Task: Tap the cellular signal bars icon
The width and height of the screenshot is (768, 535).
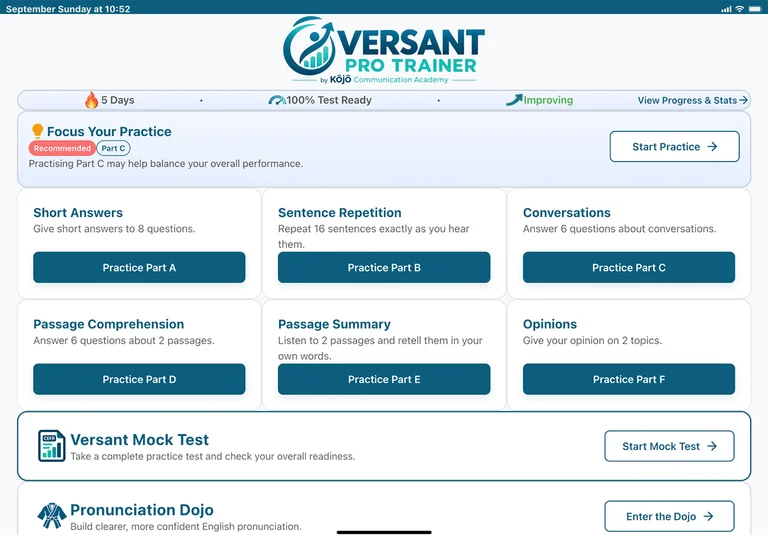Action: tap(726, 9)
